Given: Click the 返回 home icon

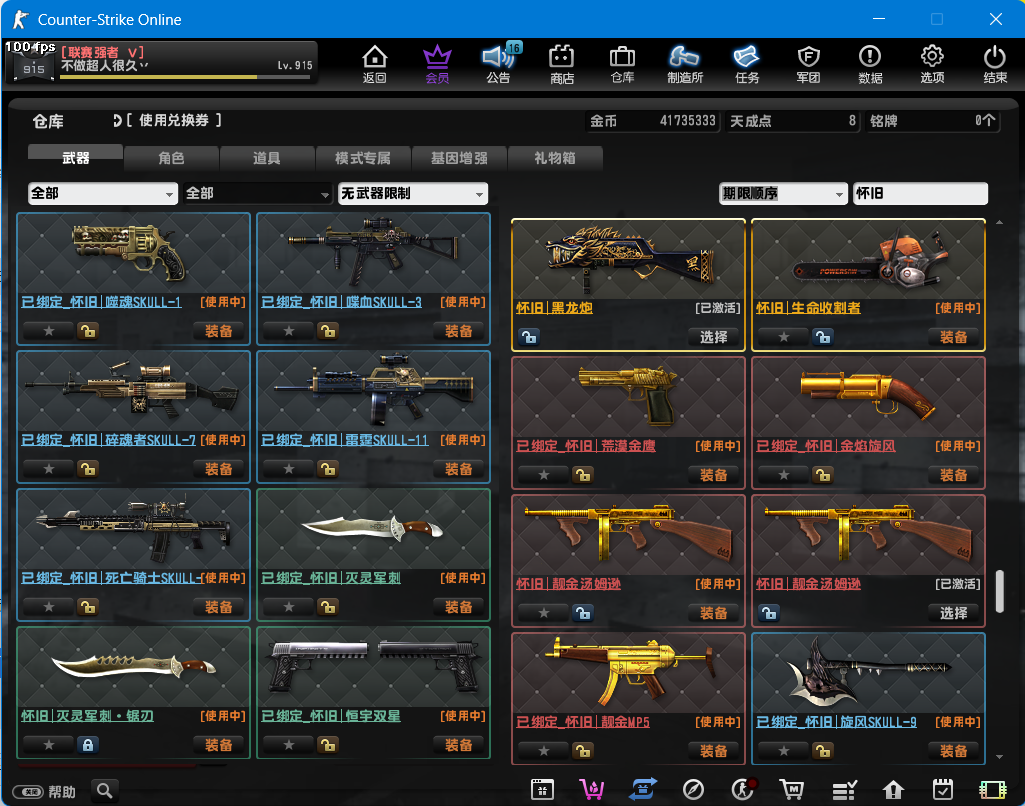Looking at the screenshot, I should click(x=375, y=64).
